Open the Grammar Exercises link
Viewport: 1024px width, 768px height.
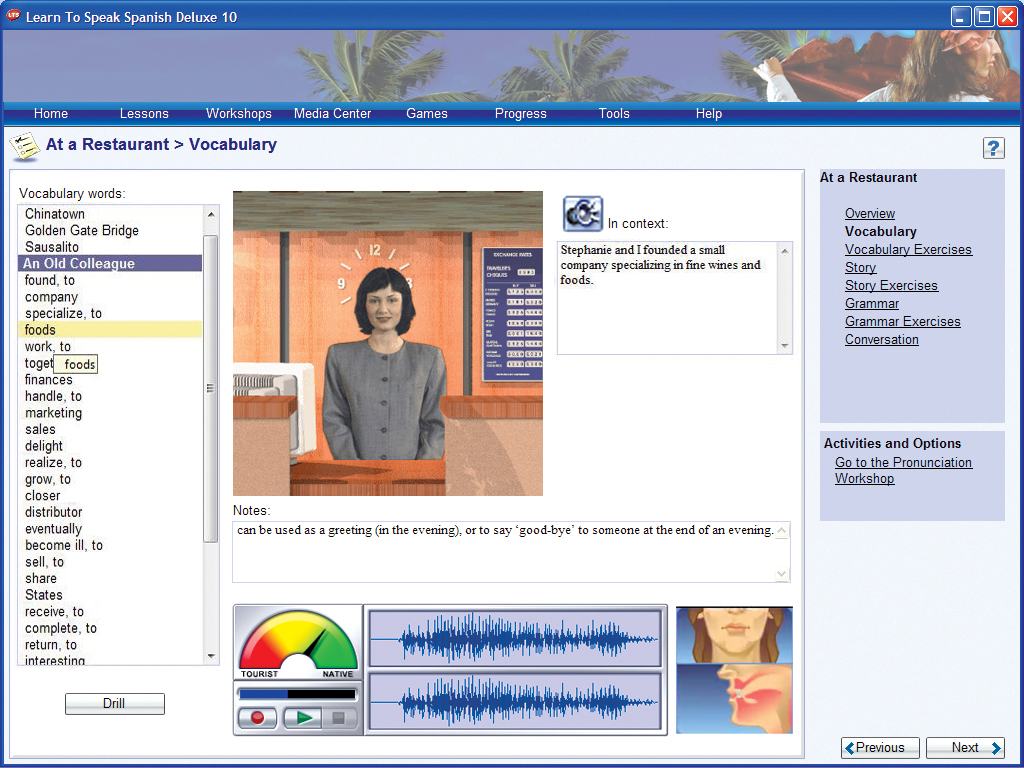click(x=902, y=322)
